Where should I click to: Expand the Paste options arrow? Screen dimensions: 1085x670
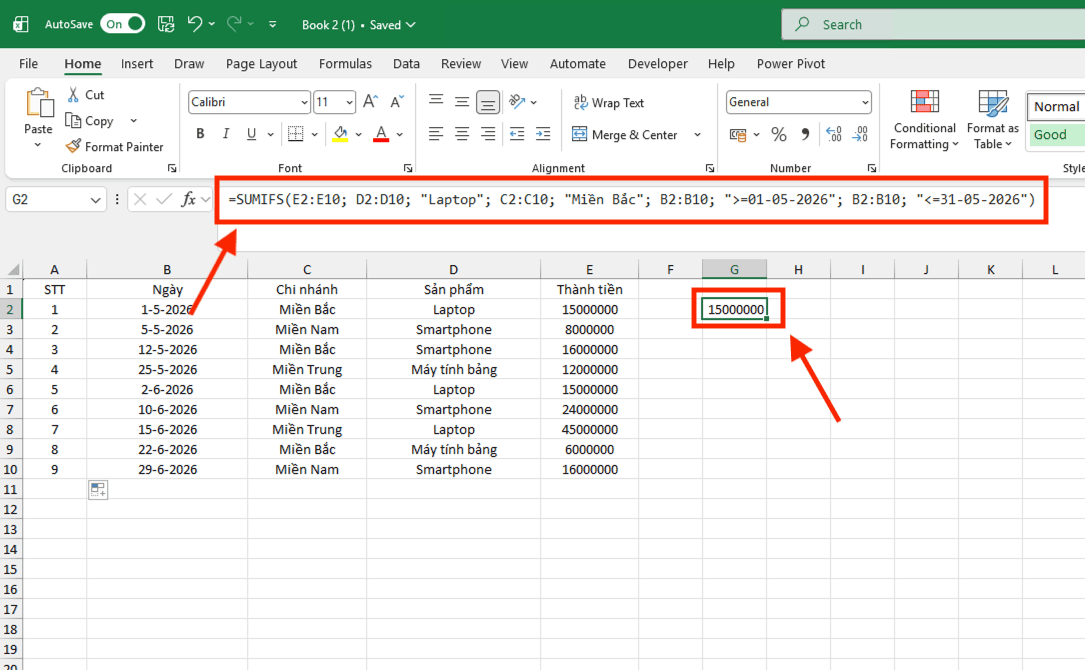click(x=37, y=145)
